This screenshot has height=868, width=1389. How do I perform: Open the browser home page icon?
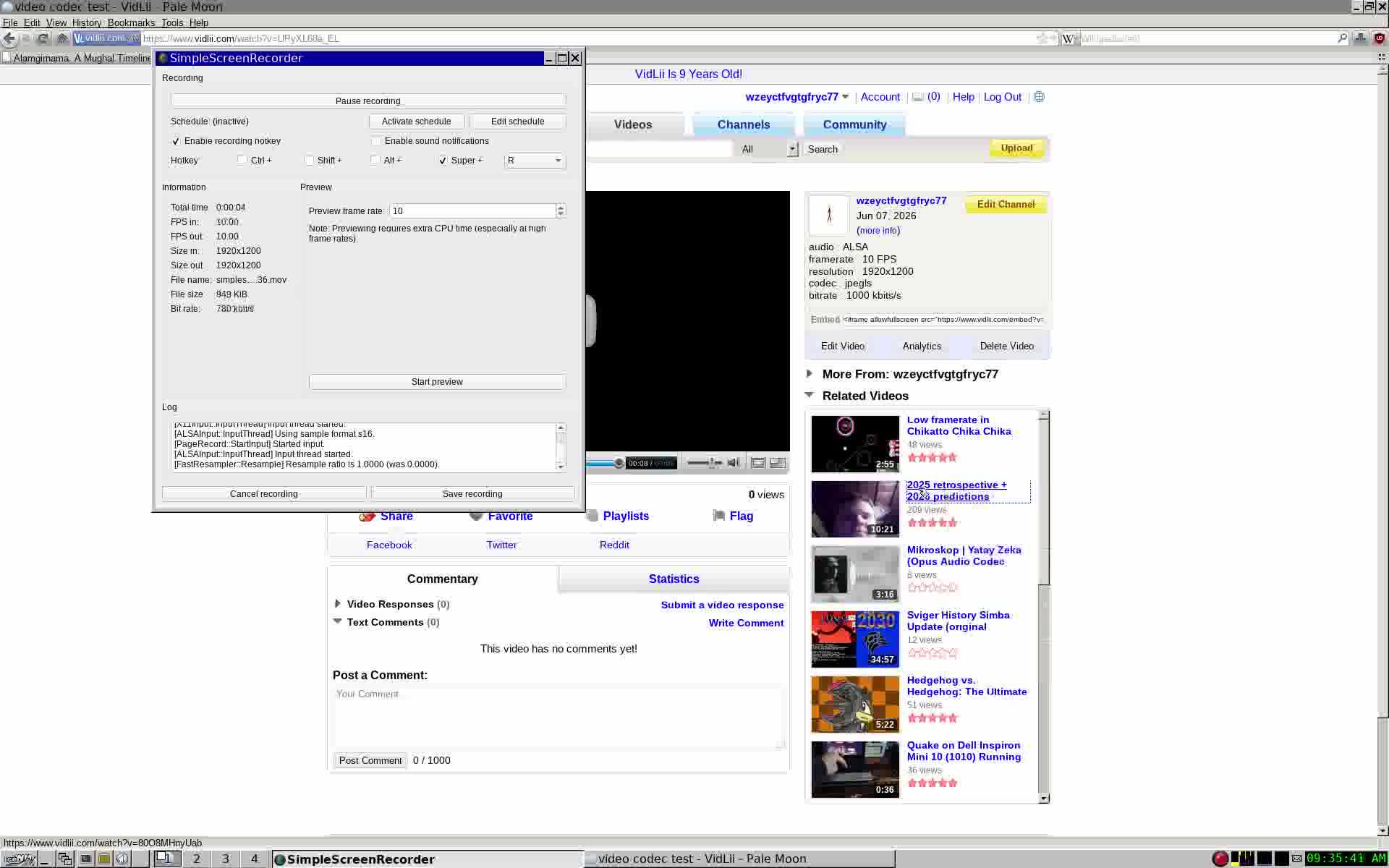62,38
